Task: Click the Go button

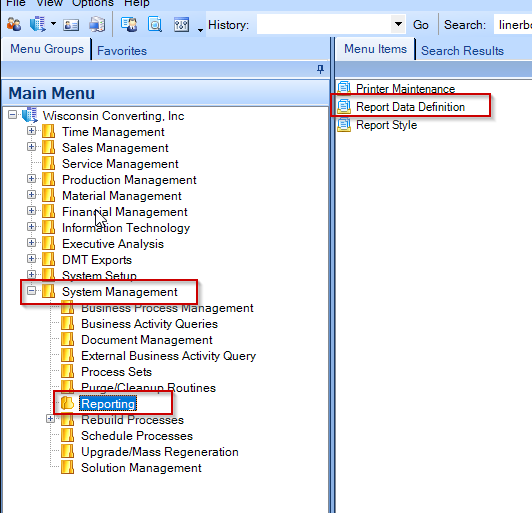Action: (421, 25)
